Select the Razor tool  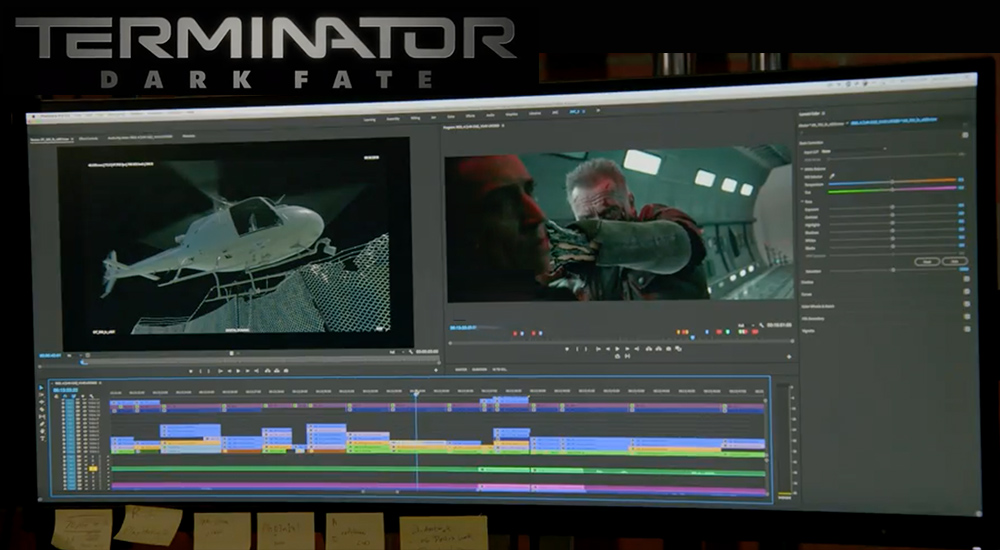coord(42,409)
